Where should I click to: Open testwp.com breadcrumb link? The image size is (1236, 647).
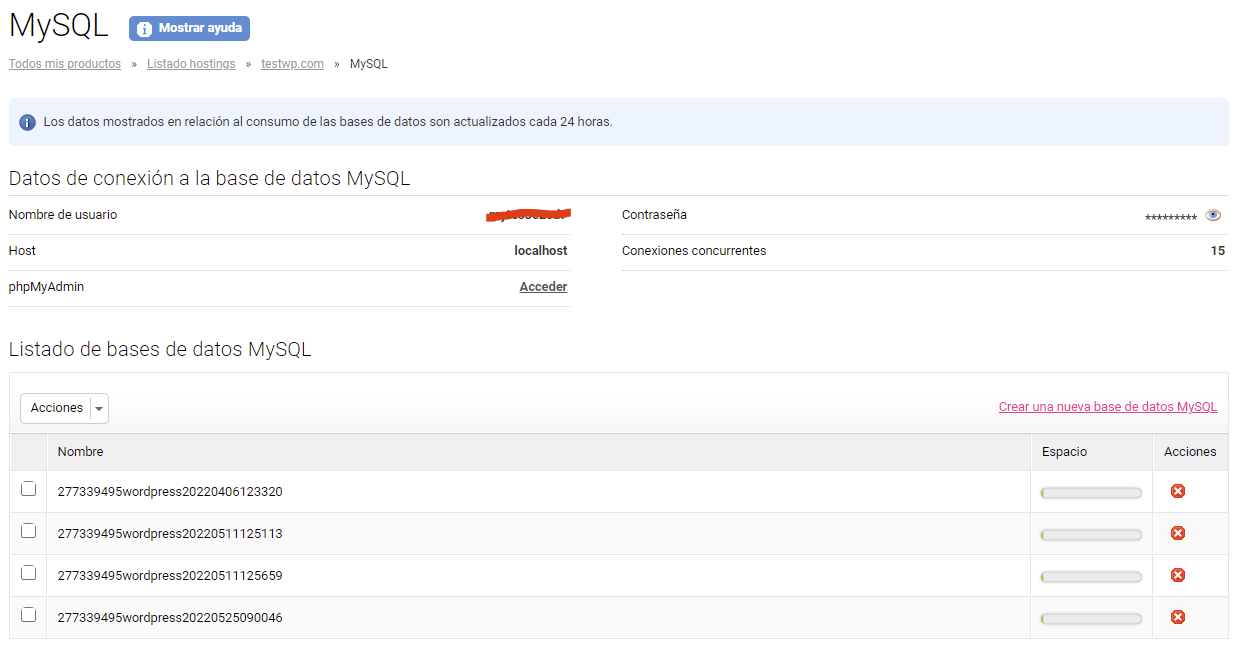[293, 64]
